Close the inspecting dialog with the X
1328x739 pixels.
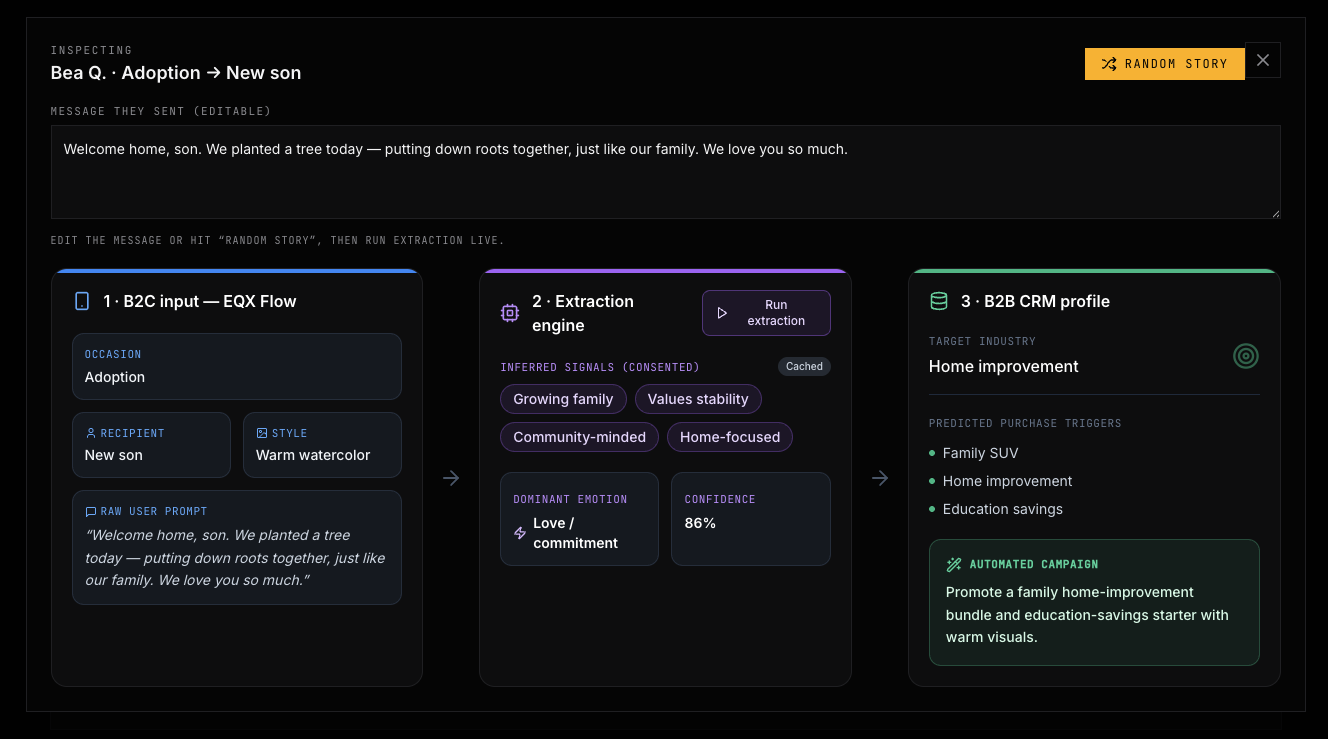click(1263, 60)
